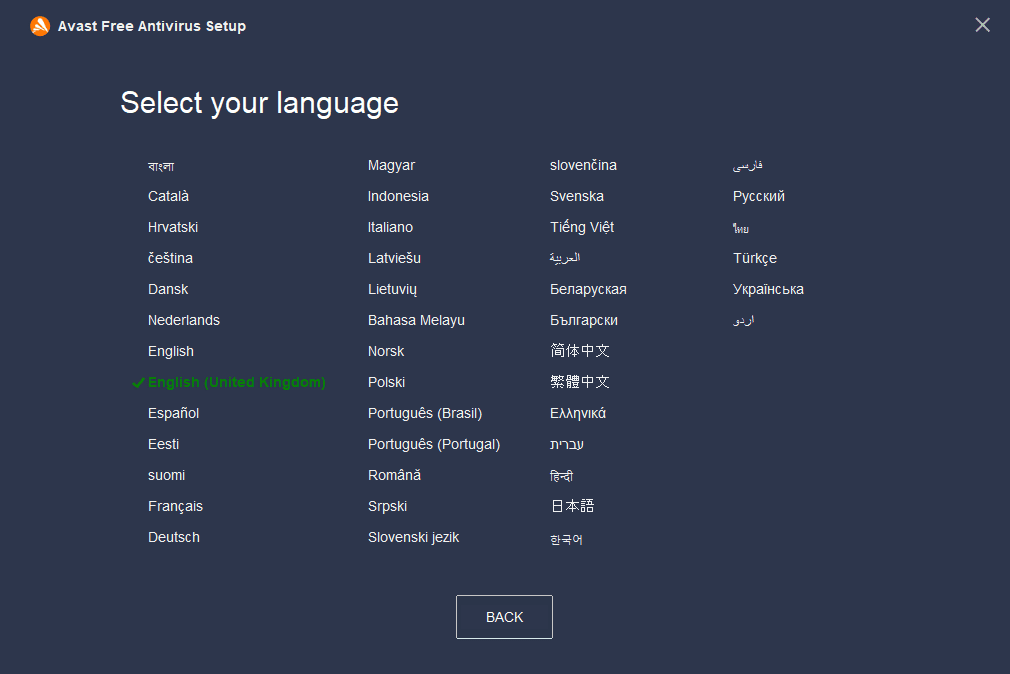Select slovenčina language
The width and height of the screenshot is (1010, 674).
click(583, 165)
